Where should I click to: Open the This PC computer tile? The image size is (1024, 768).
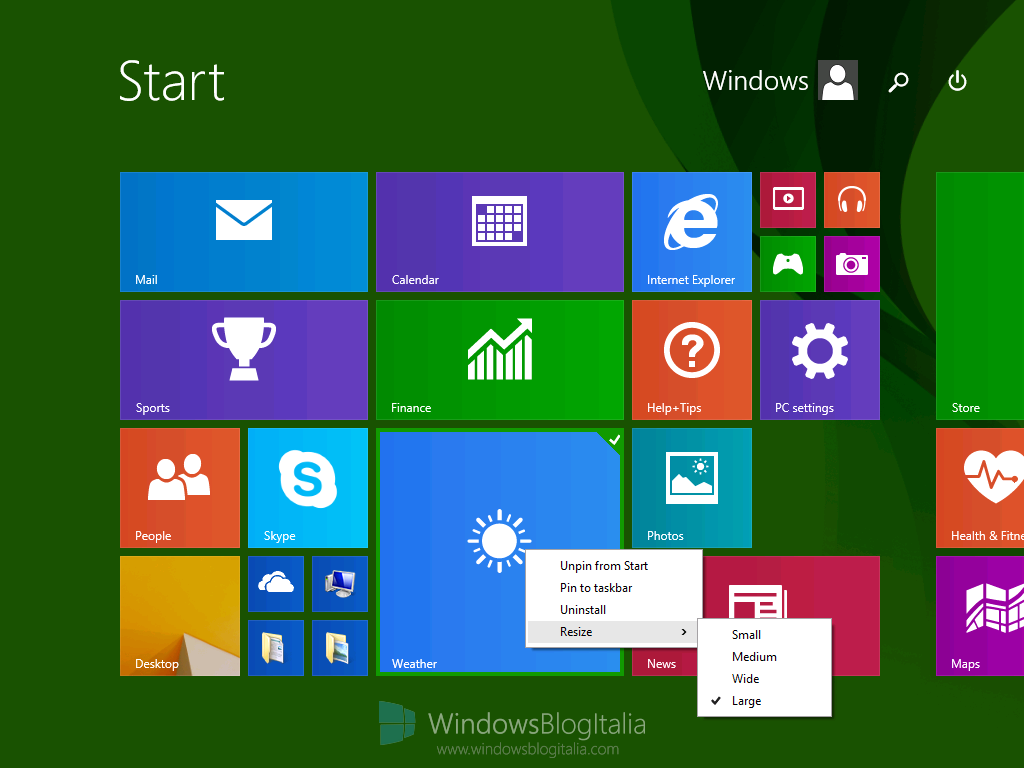[340, 584]
